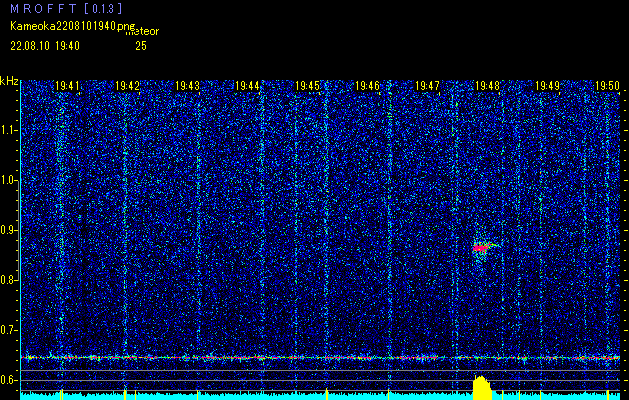Click the red meteor echo in the spectrogram
The height and width of the screenshot is (400, 629).
click(x=481, y=248)
